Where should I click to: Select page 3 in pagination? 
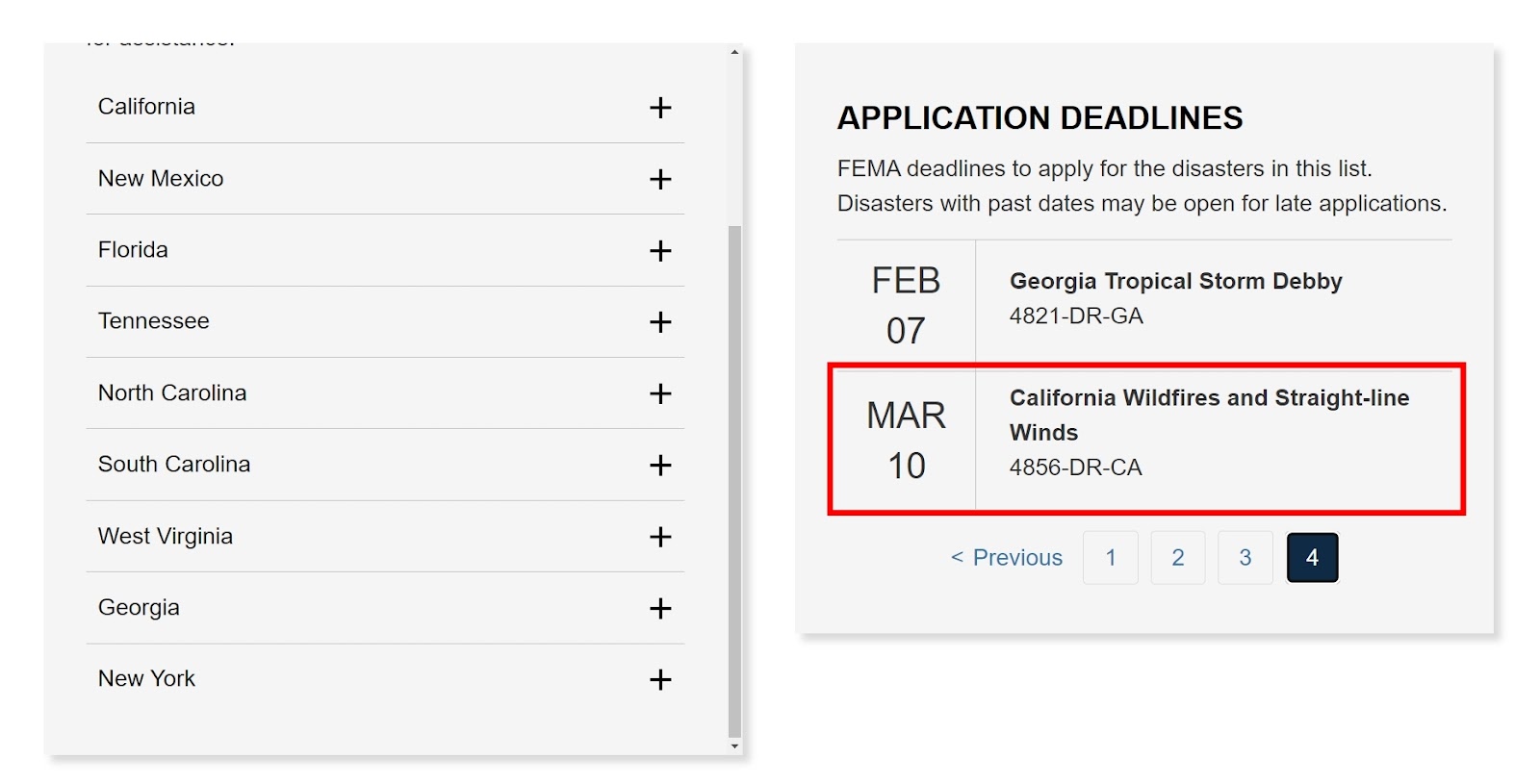pos(1245,558)
